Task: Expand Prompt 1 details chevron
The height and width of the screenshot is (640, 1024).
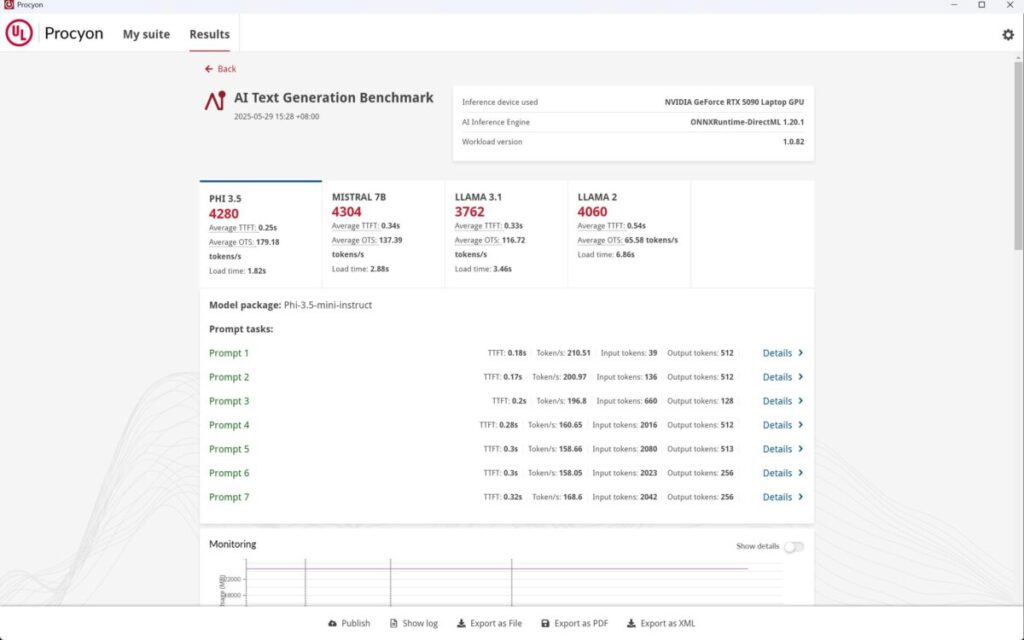Action: click(x=801, y=353)
